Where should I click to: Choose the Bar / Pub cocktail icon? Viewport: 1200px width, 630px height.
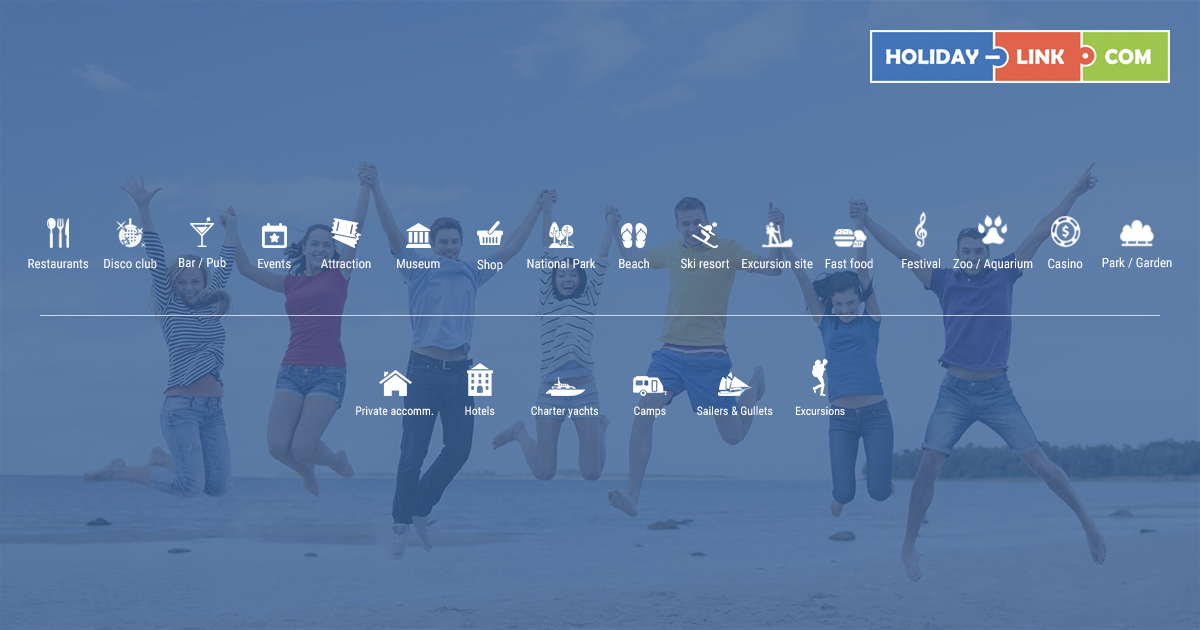[x=202, y=233]
